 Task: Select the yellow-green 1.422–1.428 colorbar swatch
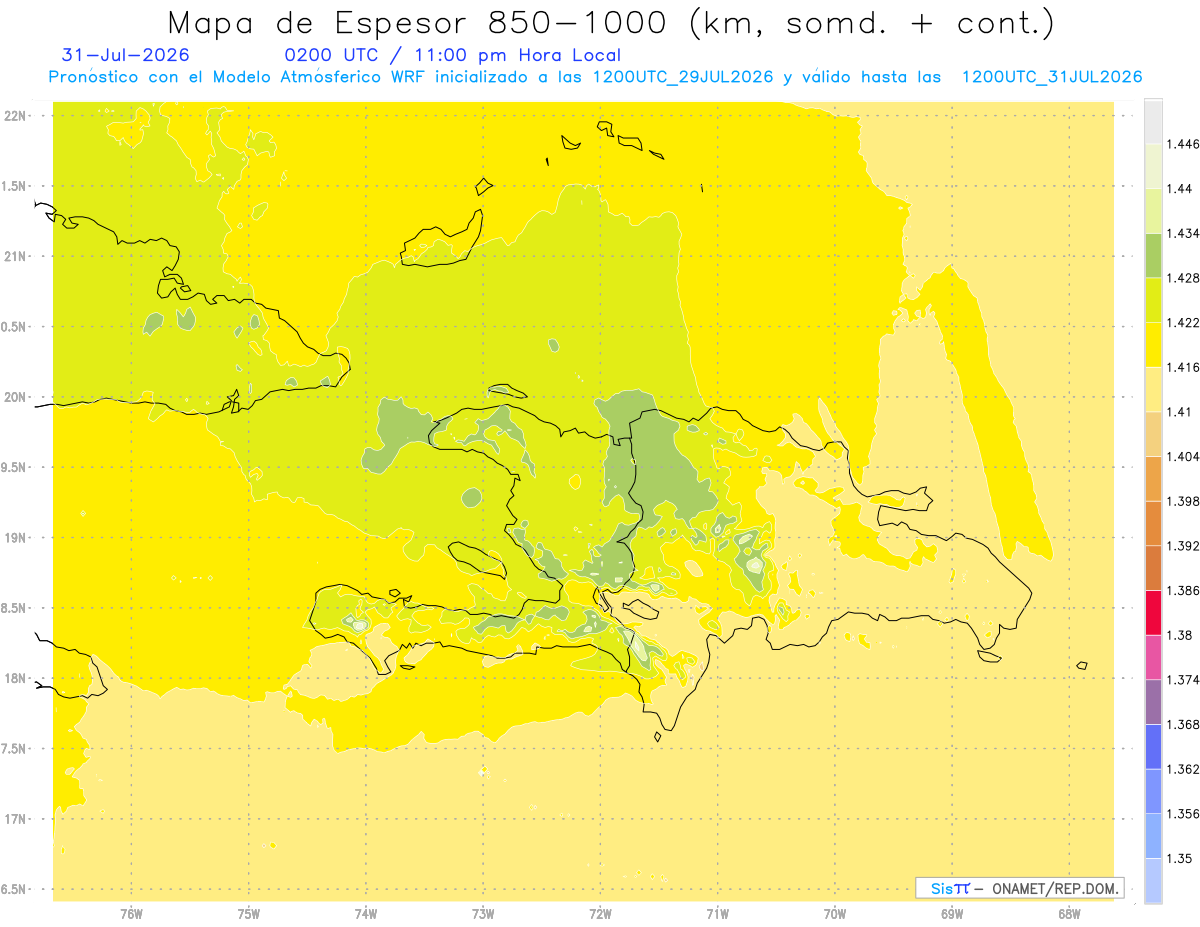tap(1154, 300)
